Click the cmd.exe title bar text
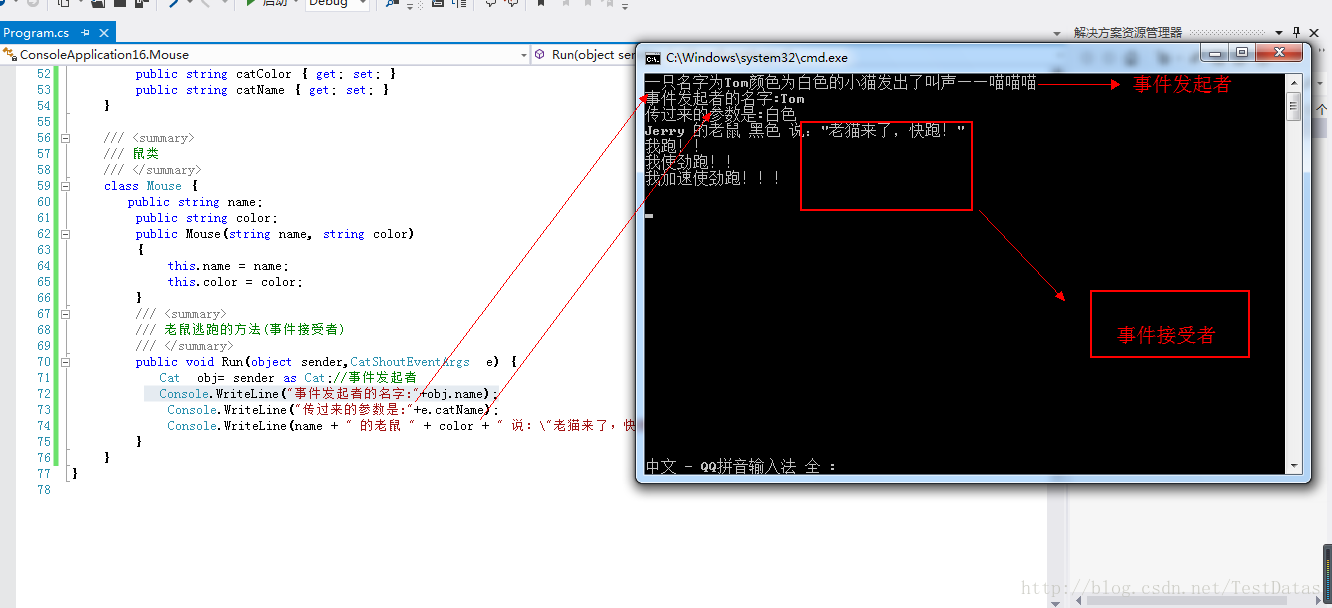1332x608 pixels. 757,58
